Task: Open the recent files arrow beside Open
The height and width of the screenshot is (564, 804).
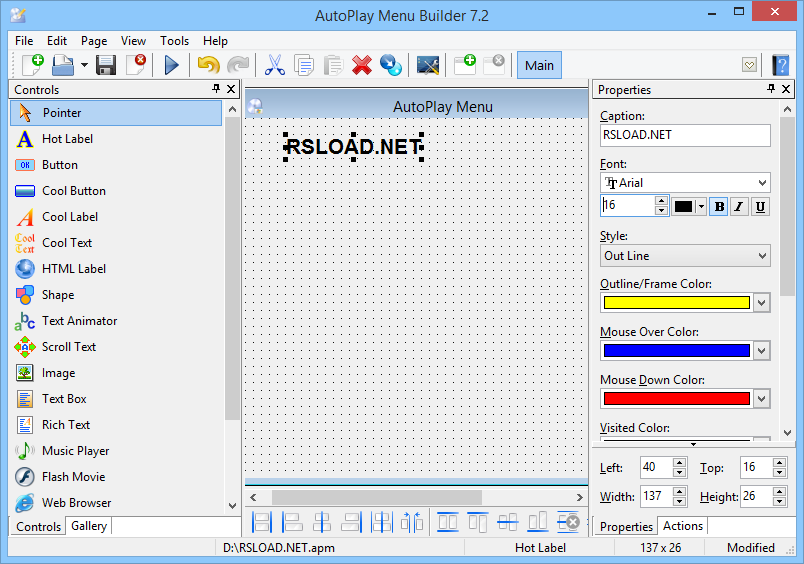Action: click(x=84, y=65)
